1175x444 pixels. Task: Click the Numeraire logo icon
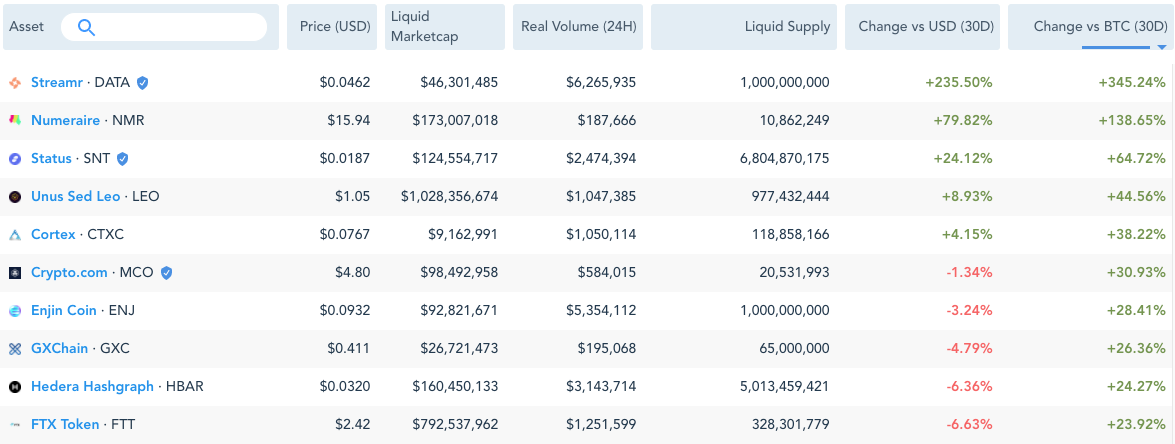click(x=15, y=120)
